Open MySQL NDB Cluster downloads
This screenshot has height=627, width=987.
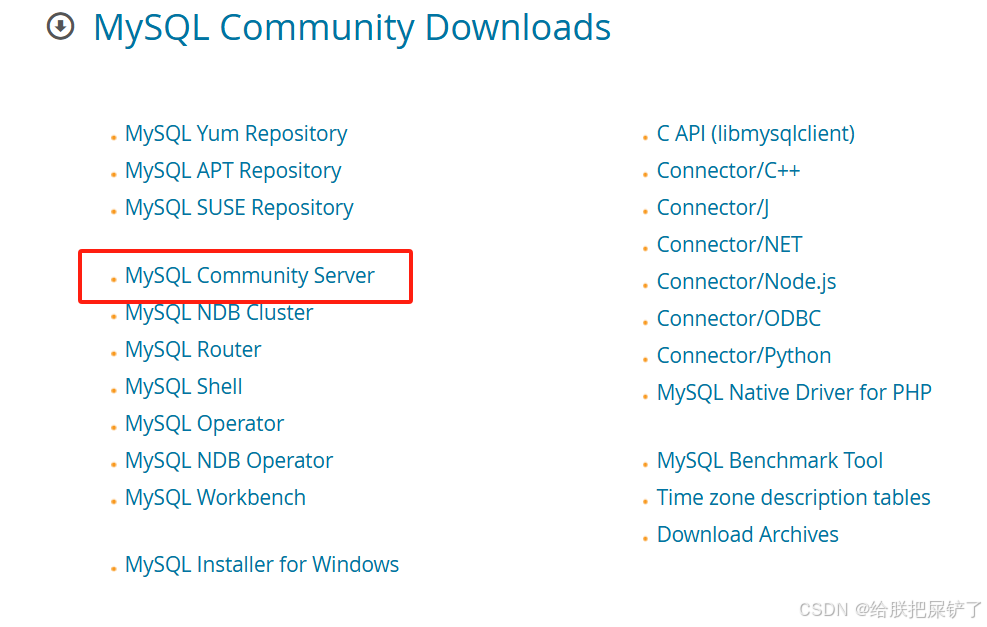[x=219, y=313]
